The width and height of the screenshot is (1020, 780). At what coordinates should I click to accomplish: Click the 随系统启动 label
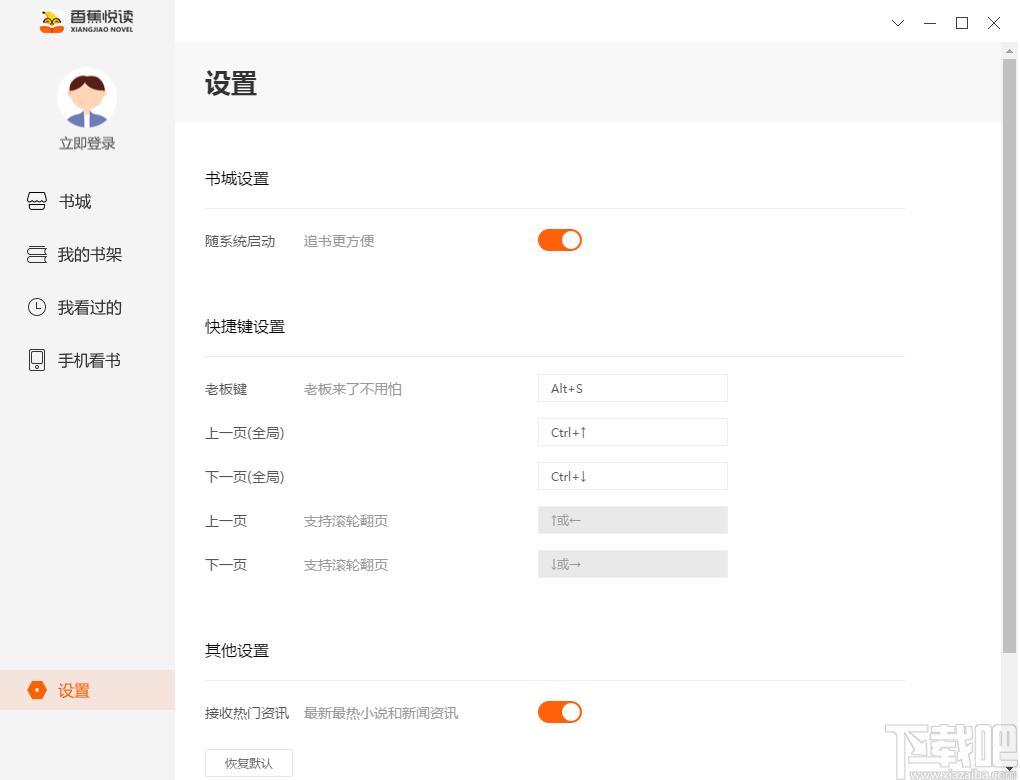(240, 241)
